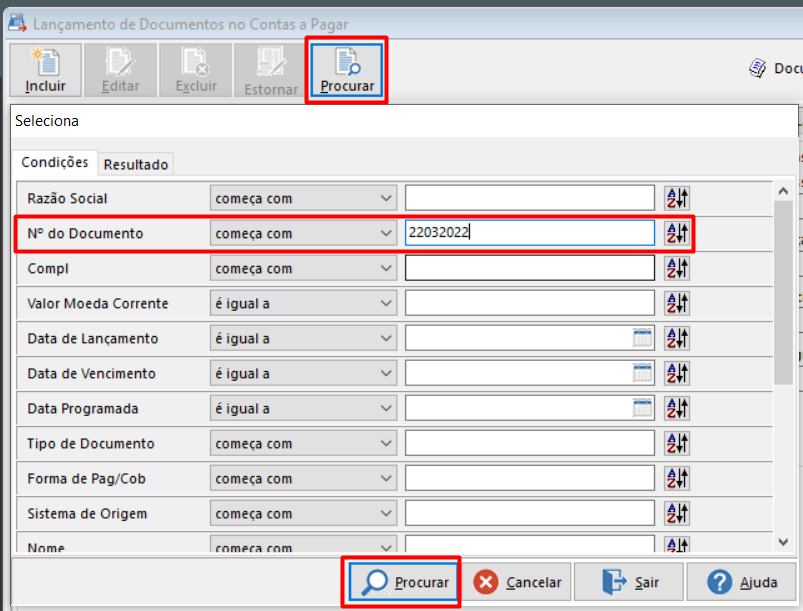The image size is (803, 611).
Task: Click the Valor Moeda Corrente value field
Action: point(530,303)
